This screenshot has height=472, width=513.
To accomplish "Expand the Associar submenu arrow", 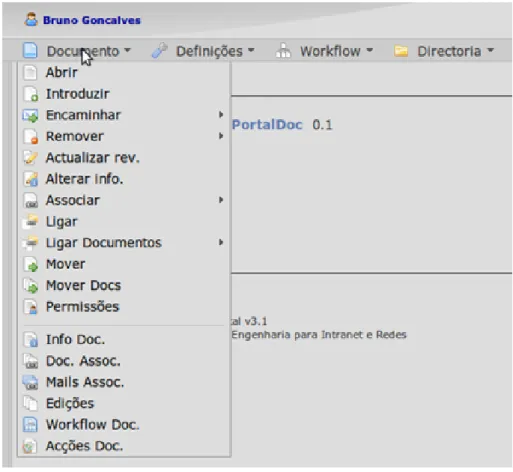I will coord(221,200).
